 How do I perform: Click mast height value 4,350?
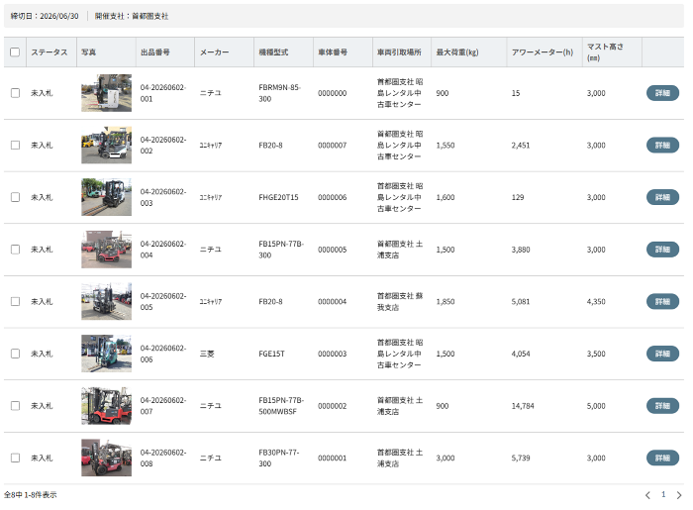pos(596,301)
